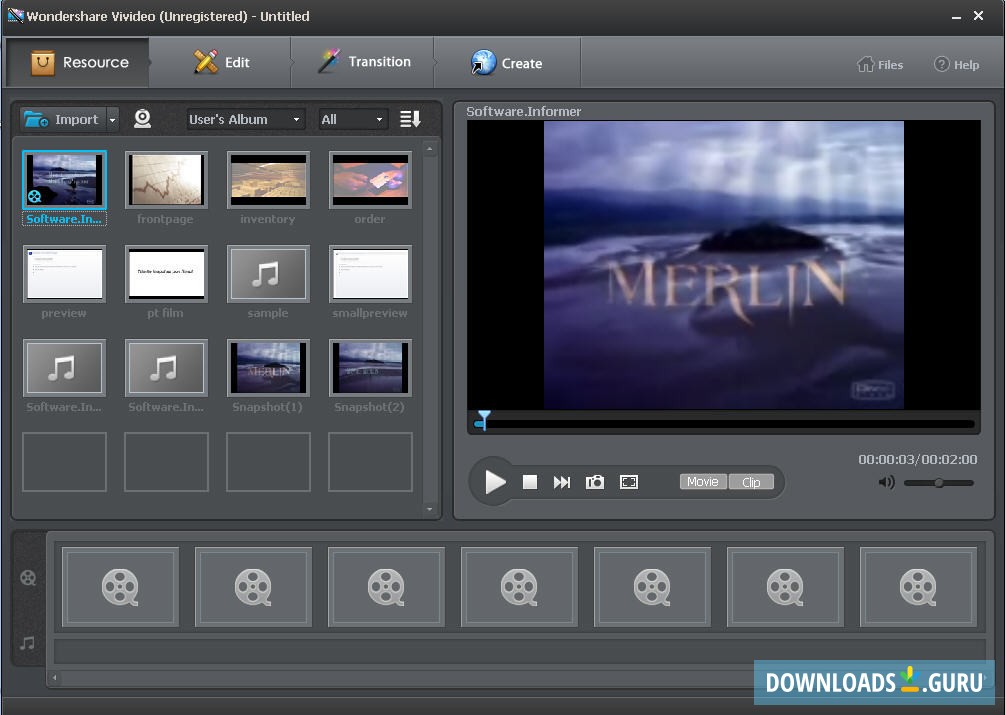Select the video track film reel icon
Screen dimensions: 1005x715
[28, 577]
